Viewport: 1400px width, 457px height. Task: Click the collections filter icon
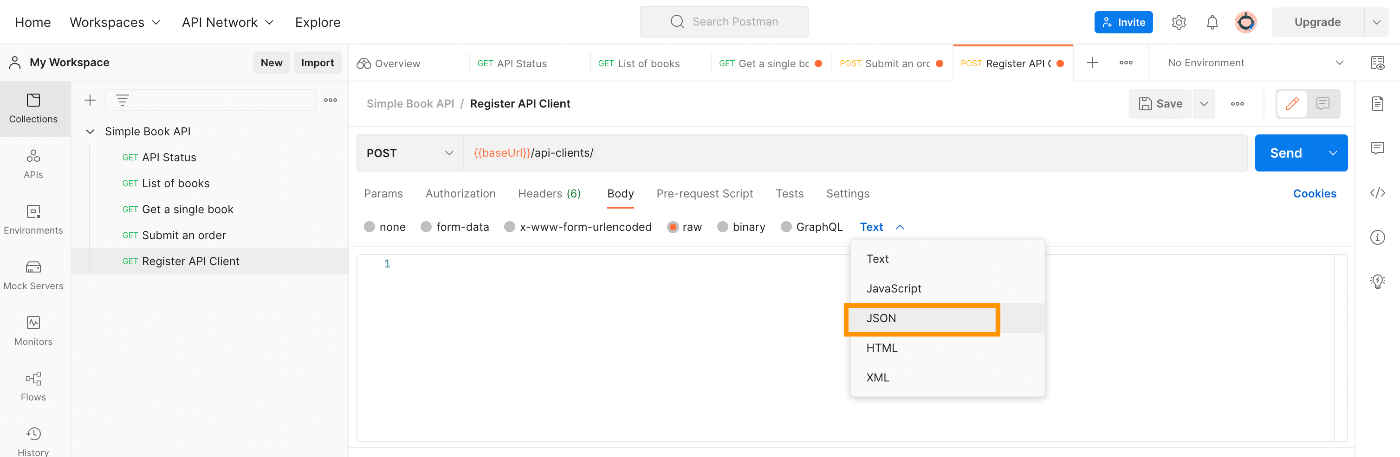click(122, 100)
